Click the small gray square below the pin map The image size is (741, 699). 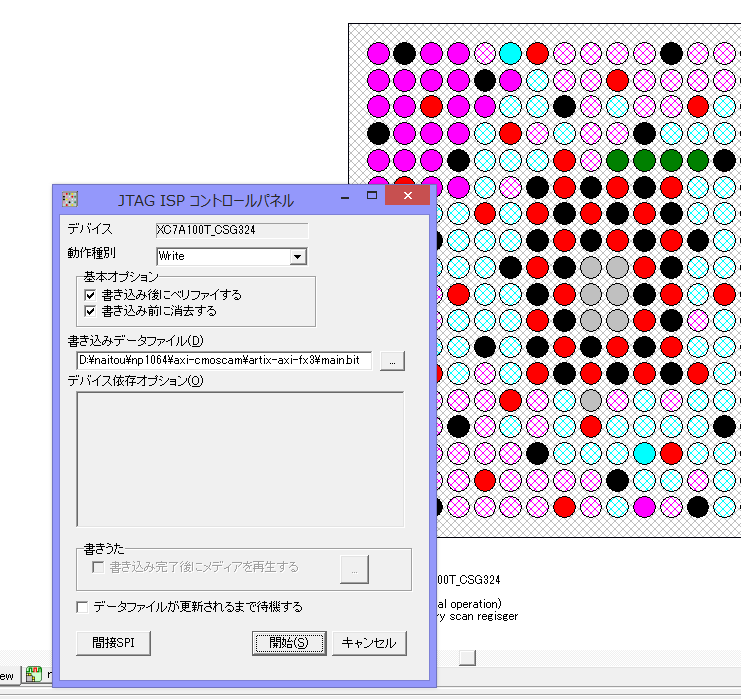tap(467, 657)
